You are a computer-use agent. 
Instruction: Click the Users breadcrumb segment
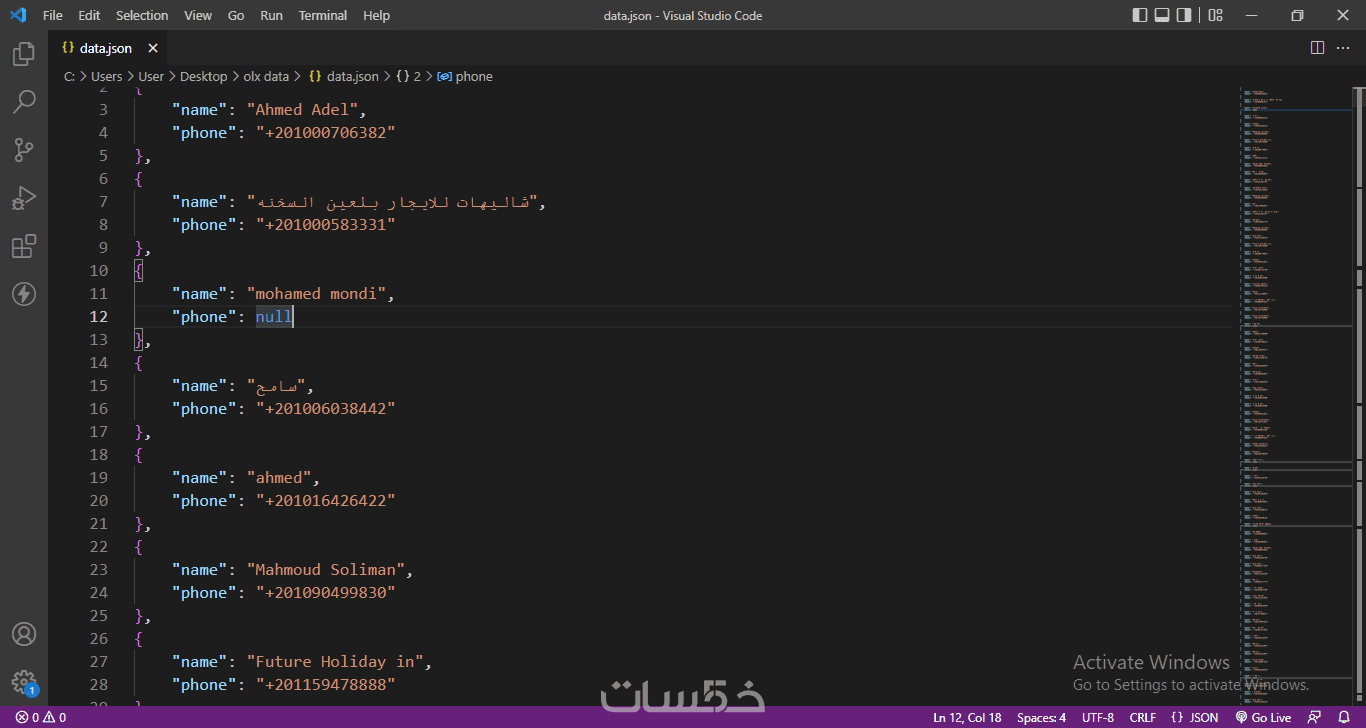(x=106, y=76)
